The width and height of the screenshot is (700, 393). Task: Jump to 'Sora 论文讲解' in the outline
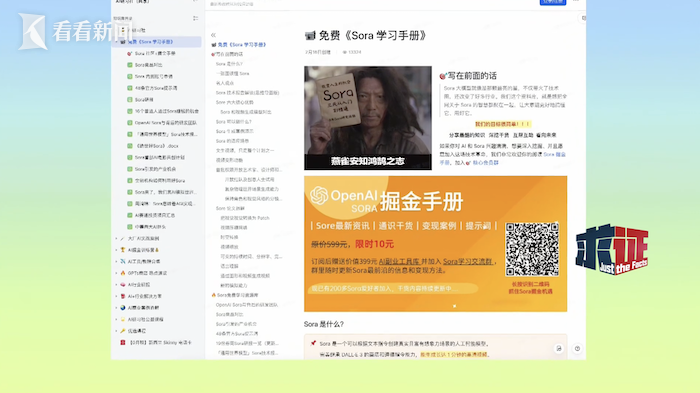click(x=230, y=208)
